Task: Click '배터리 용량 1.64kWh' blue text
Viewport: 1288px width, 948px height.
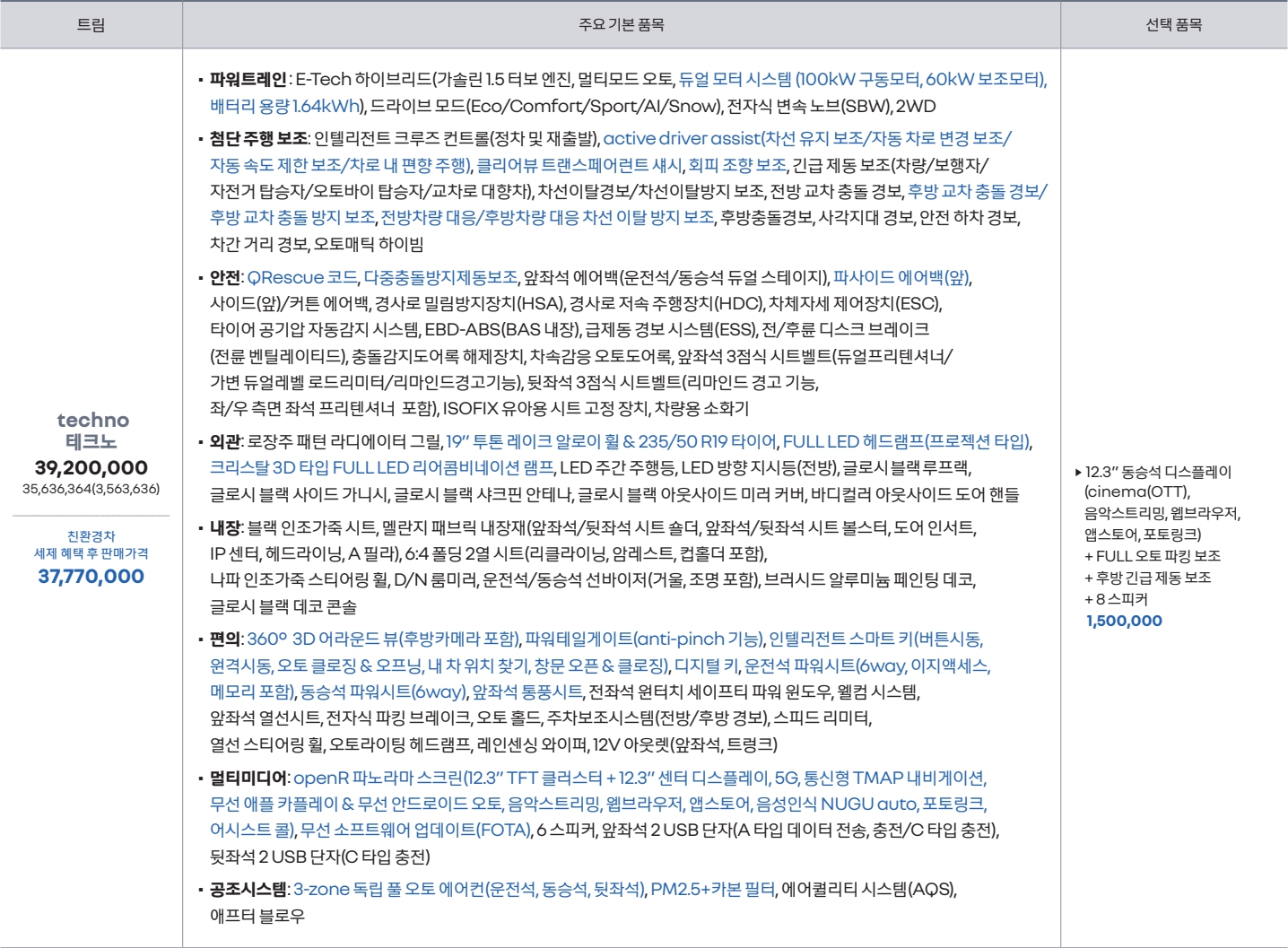Action: pyautogui.click(x=285, y=107)
